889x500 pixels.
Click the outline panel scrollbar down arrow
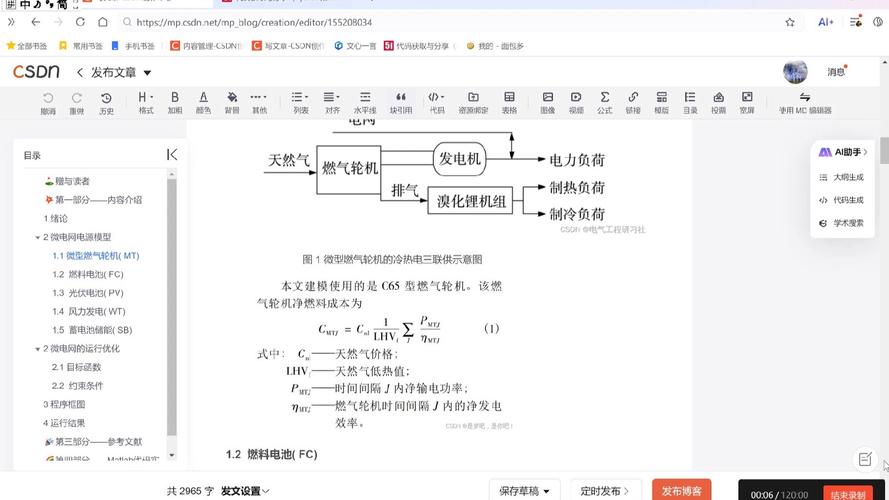tap(172, 455)
